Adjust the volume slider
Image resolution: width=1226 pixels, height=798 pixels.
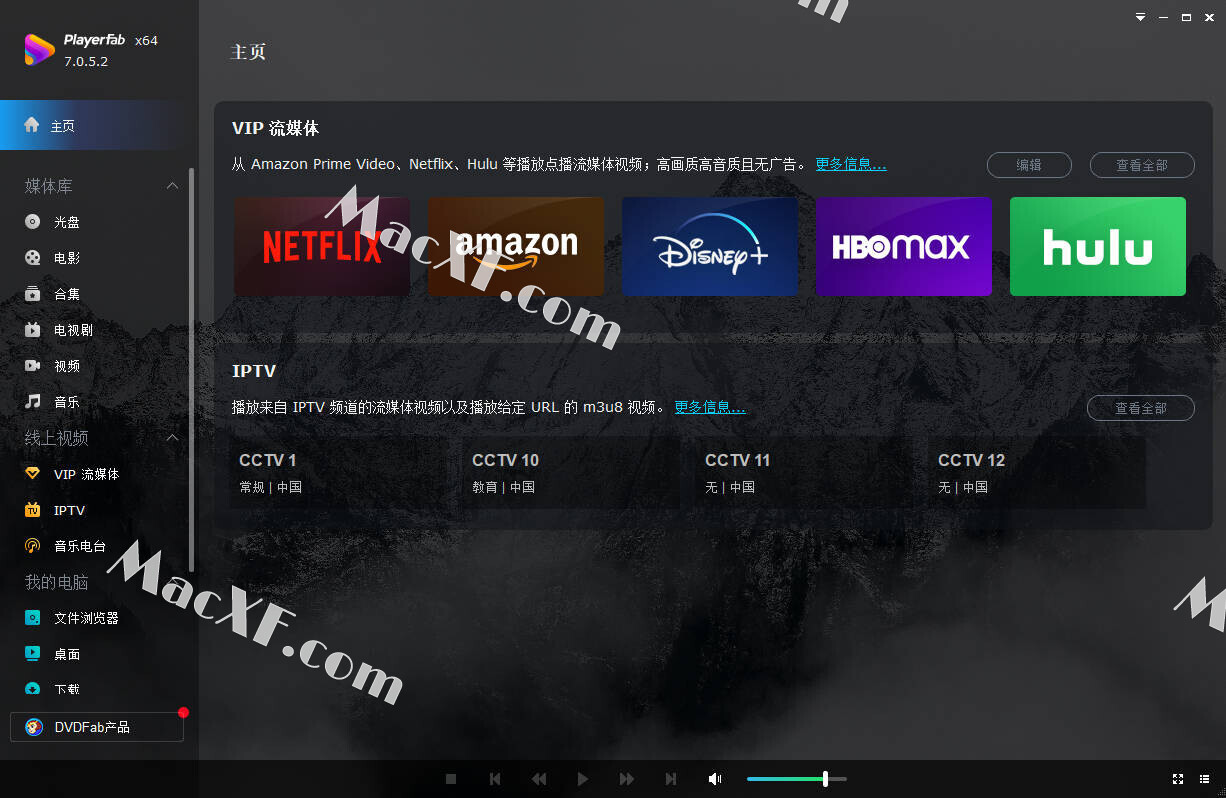pyautogui.click(x=797, y=779)
